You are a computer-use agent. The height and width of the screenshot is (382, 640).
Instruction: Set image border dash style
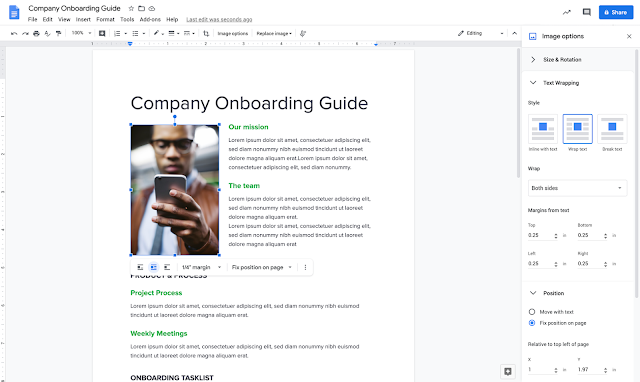tap(189, 33)
